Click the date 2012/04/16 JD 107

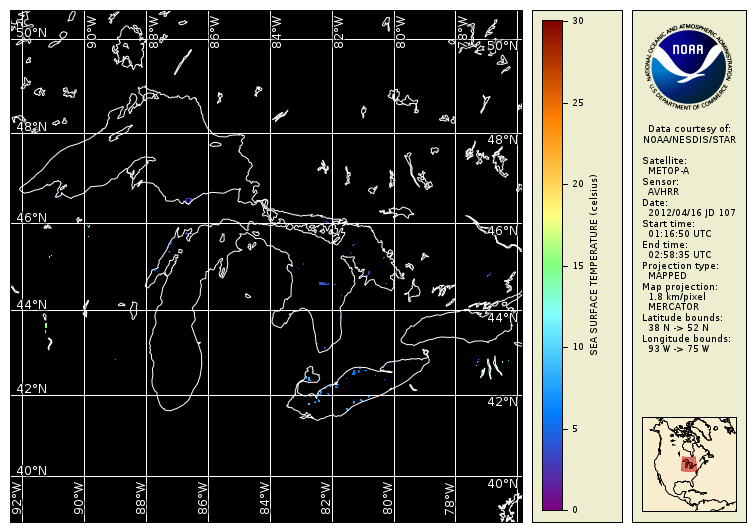coord(691,213)
